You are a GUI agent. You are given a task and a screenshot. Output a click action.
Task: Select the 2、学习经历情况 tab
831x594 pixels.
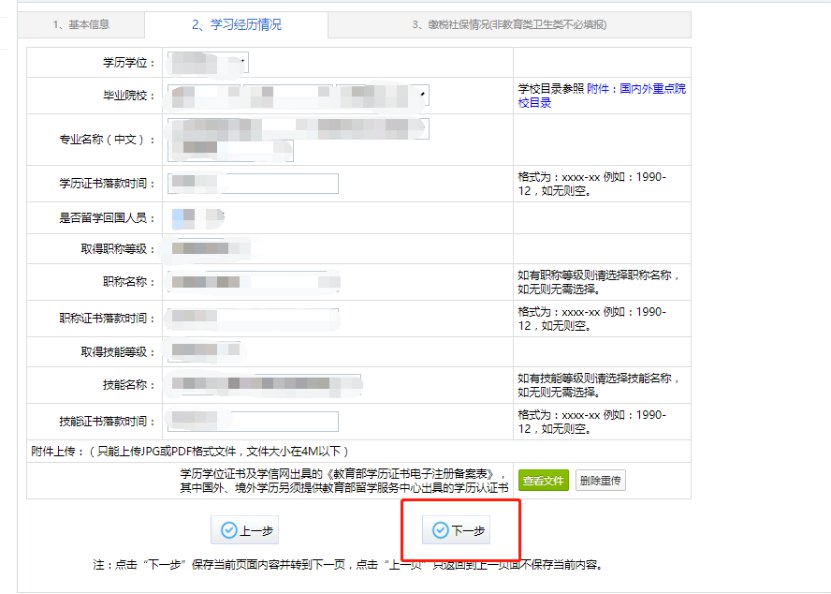tap(236, 24)
